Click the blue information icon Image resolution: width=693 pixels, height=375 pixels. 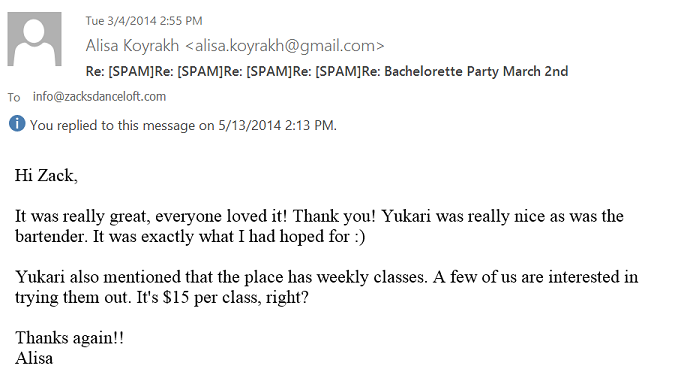(17, 123)
